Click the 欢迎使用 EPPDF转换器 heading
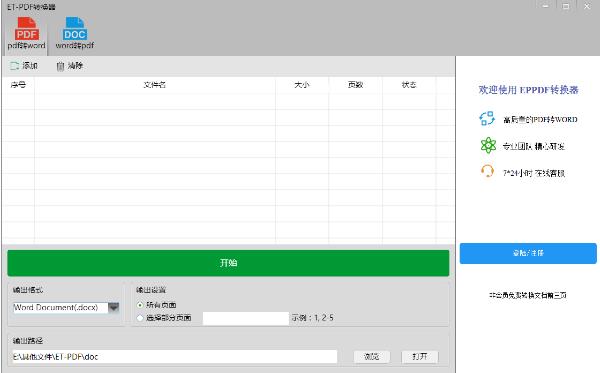Screen dimensions: 600x373 (x=528, y=90)
